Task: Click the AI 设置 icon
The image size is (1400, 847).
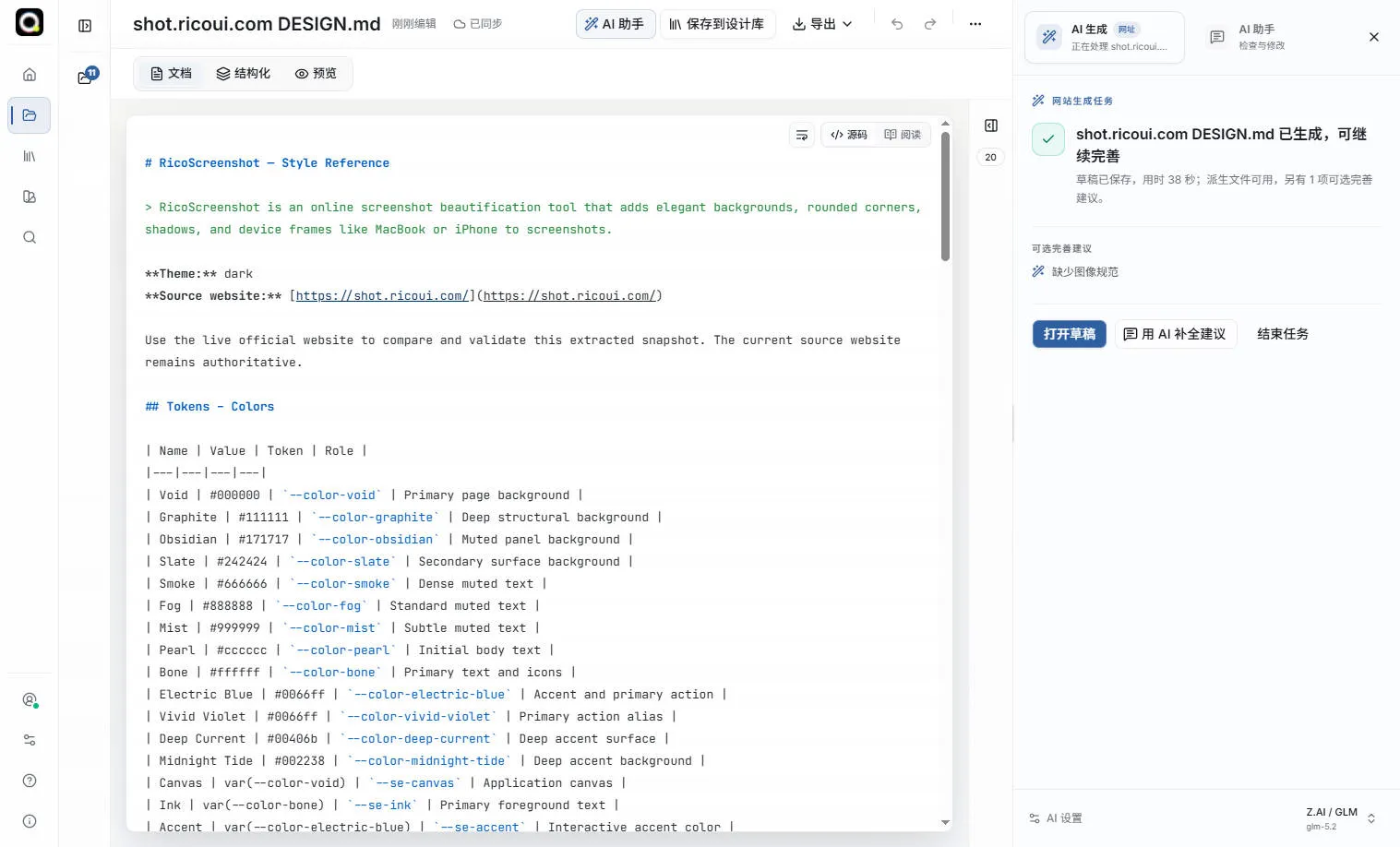Action: (1035, 818)
